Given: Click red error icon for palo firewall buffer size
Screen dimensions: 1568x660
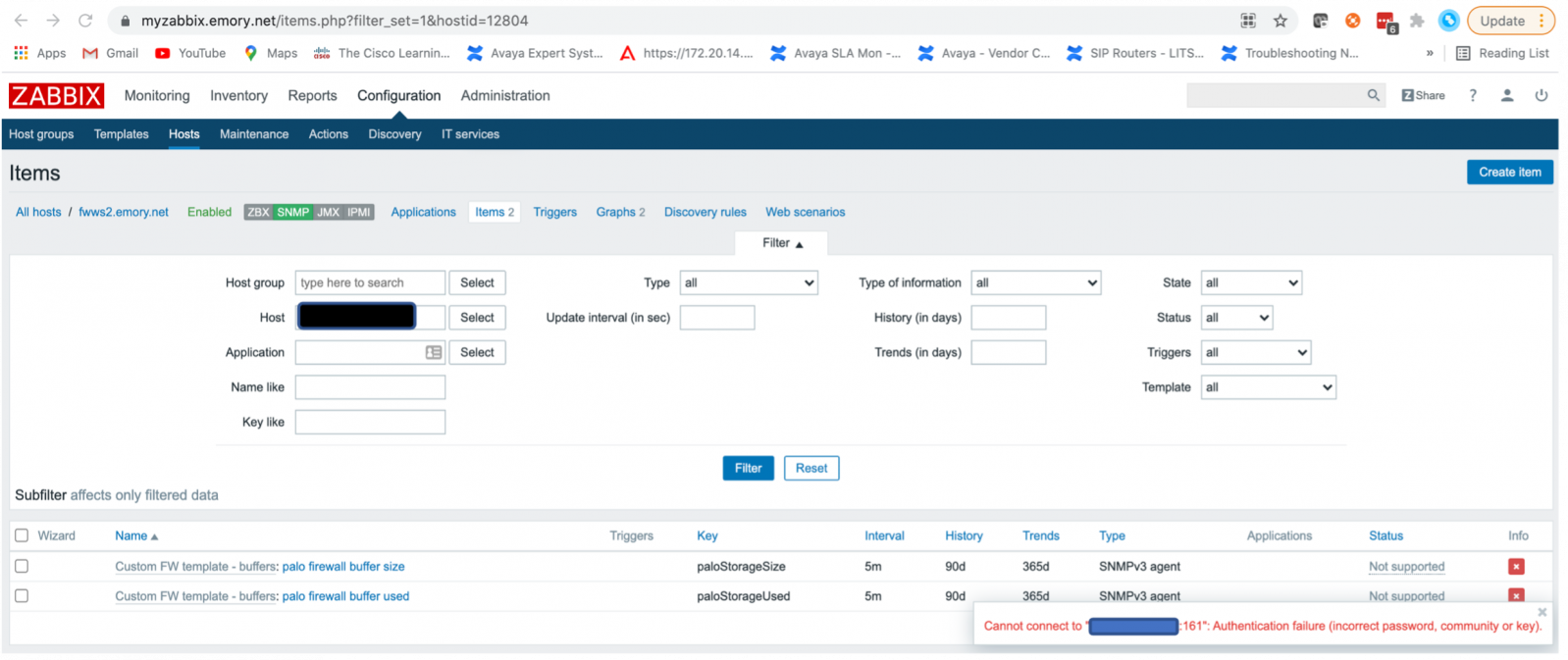Looking at the screenshot, I should click(1516, 567).
